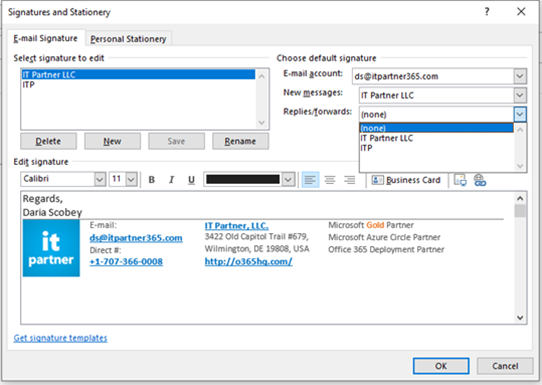This screenshot has height=385, width=542.
Task: Click the Delete signature button
Action: [x=48, y=141]
